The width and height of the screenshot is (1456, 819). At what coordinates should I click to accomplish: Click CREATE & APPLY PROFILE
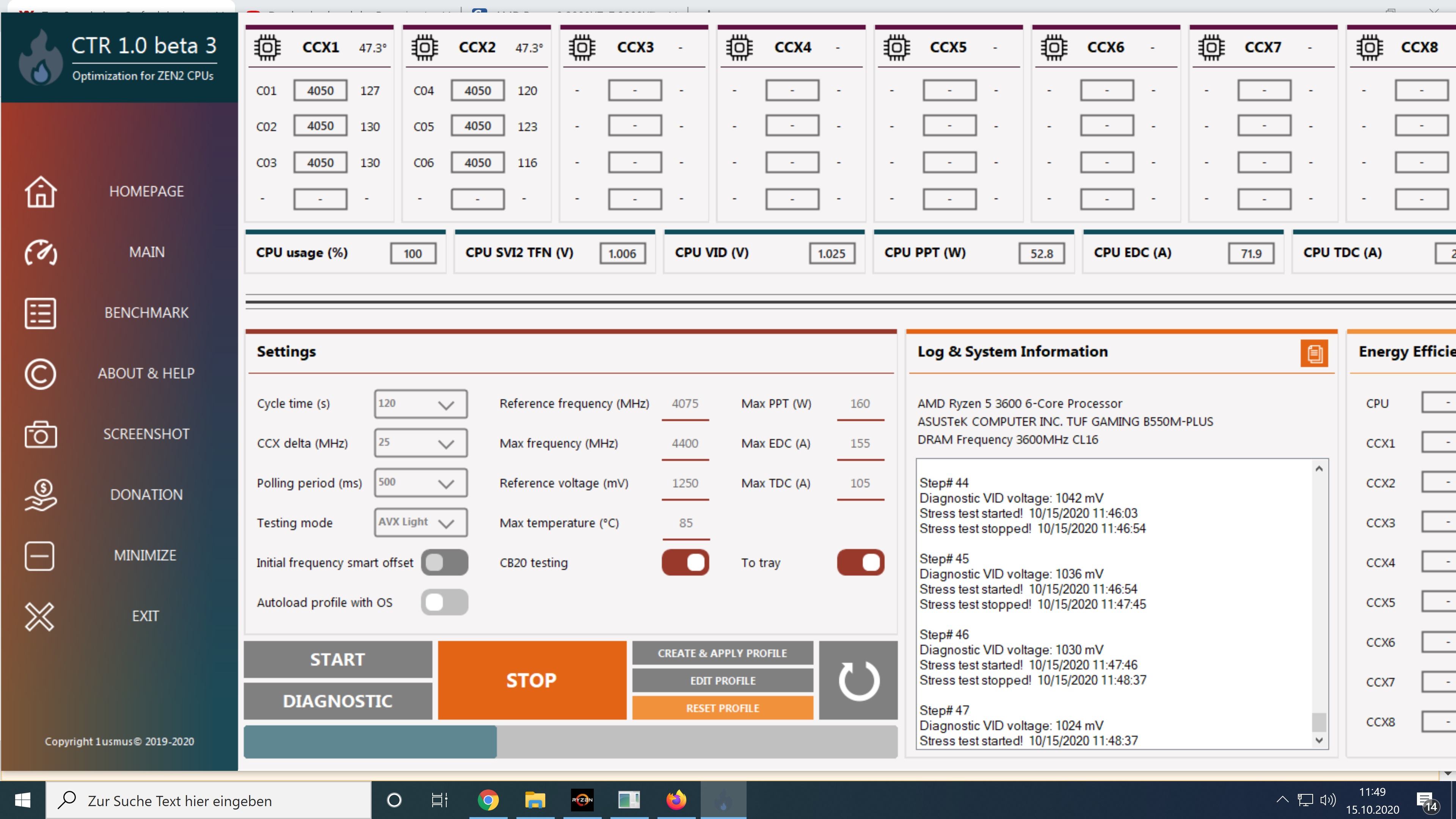click(722, 653)
